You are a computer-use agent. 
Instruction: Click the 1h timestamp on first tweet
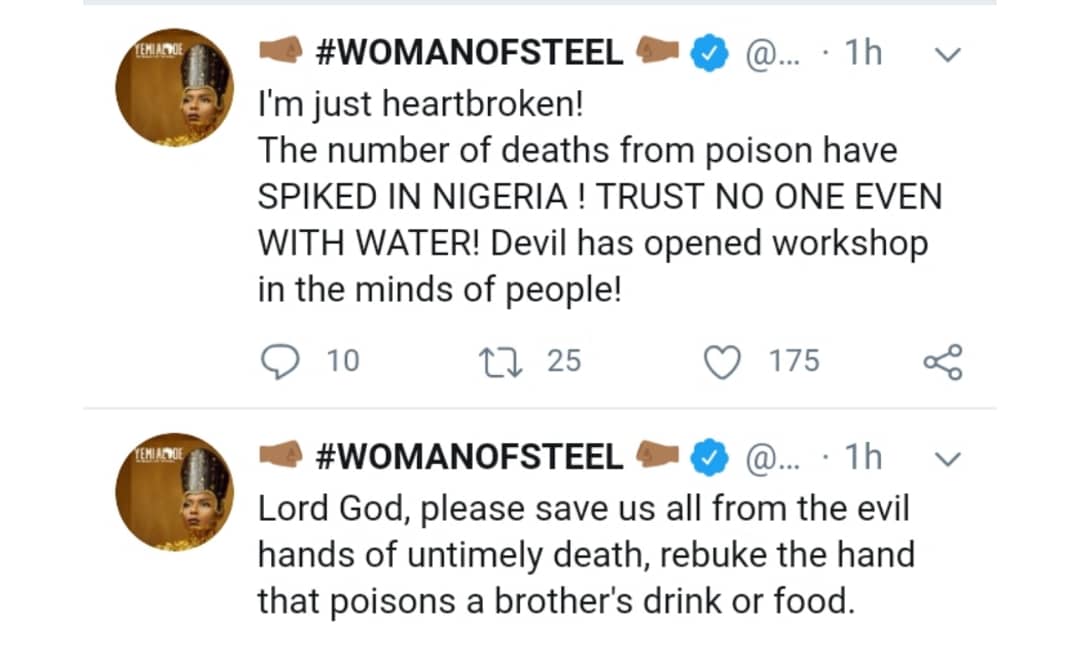click(863, 54)
